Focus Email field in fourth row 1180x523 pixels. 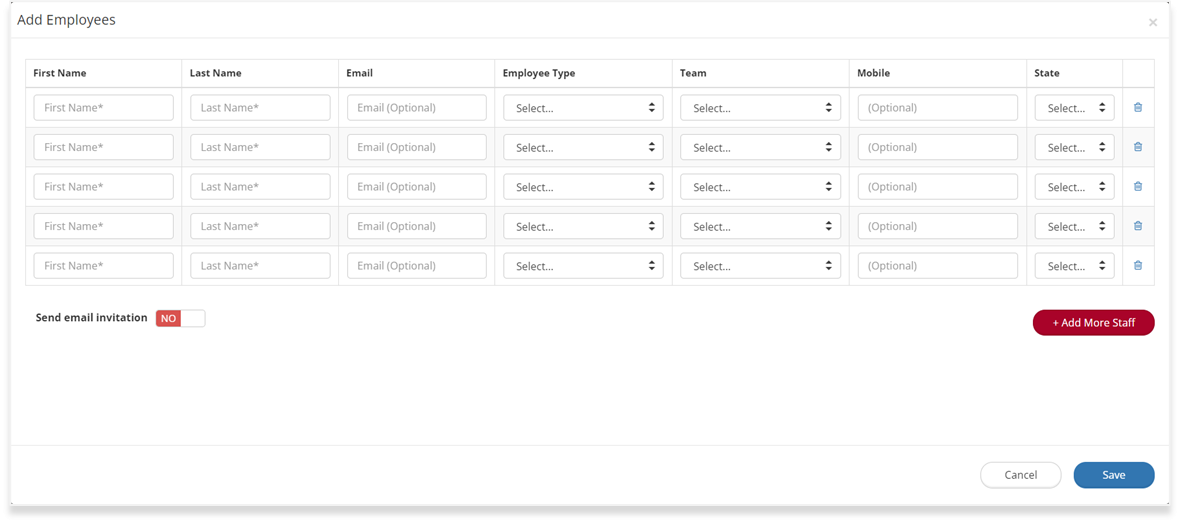pos(417,226)
